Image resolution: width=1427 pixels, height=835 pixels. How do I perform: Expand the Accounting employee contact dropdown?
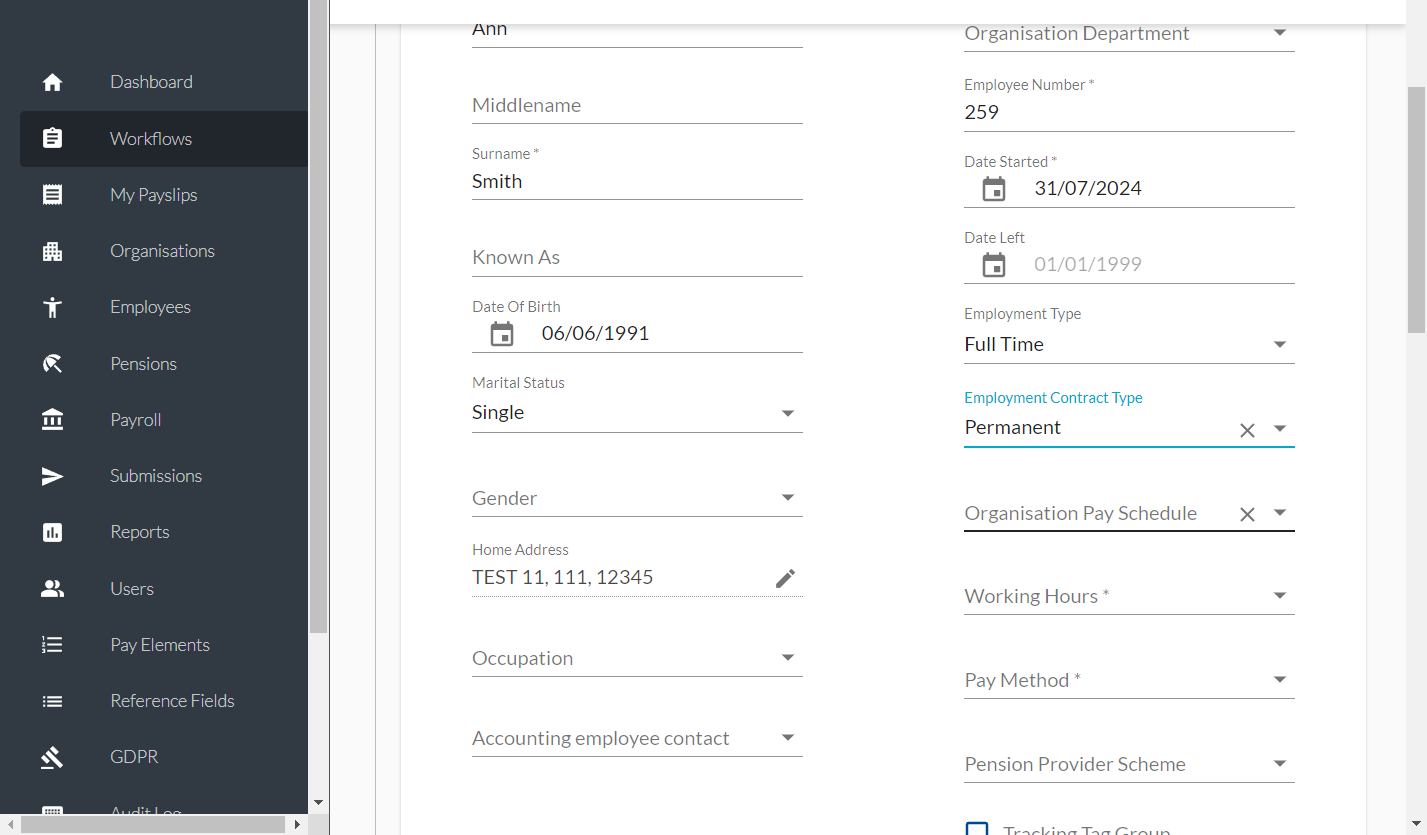click(x=788, y=738)
